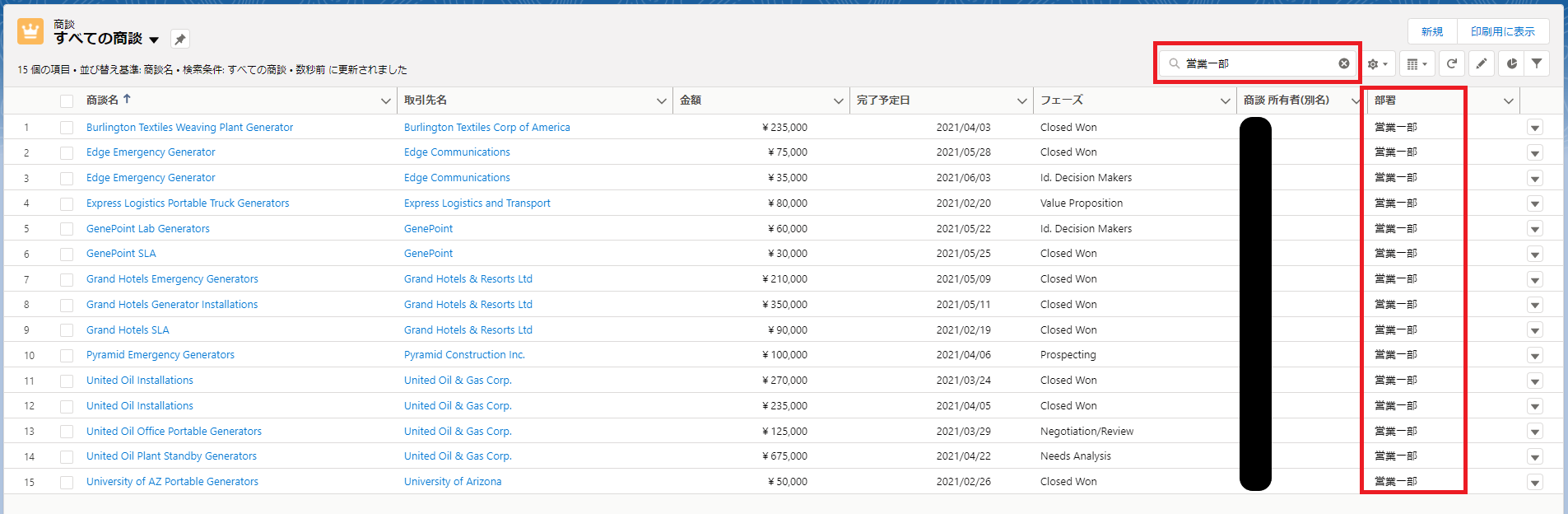Open Burlington Textiles Corp of America account
The height and width of the screenshot is (514, 1568).
coord(486,127)
